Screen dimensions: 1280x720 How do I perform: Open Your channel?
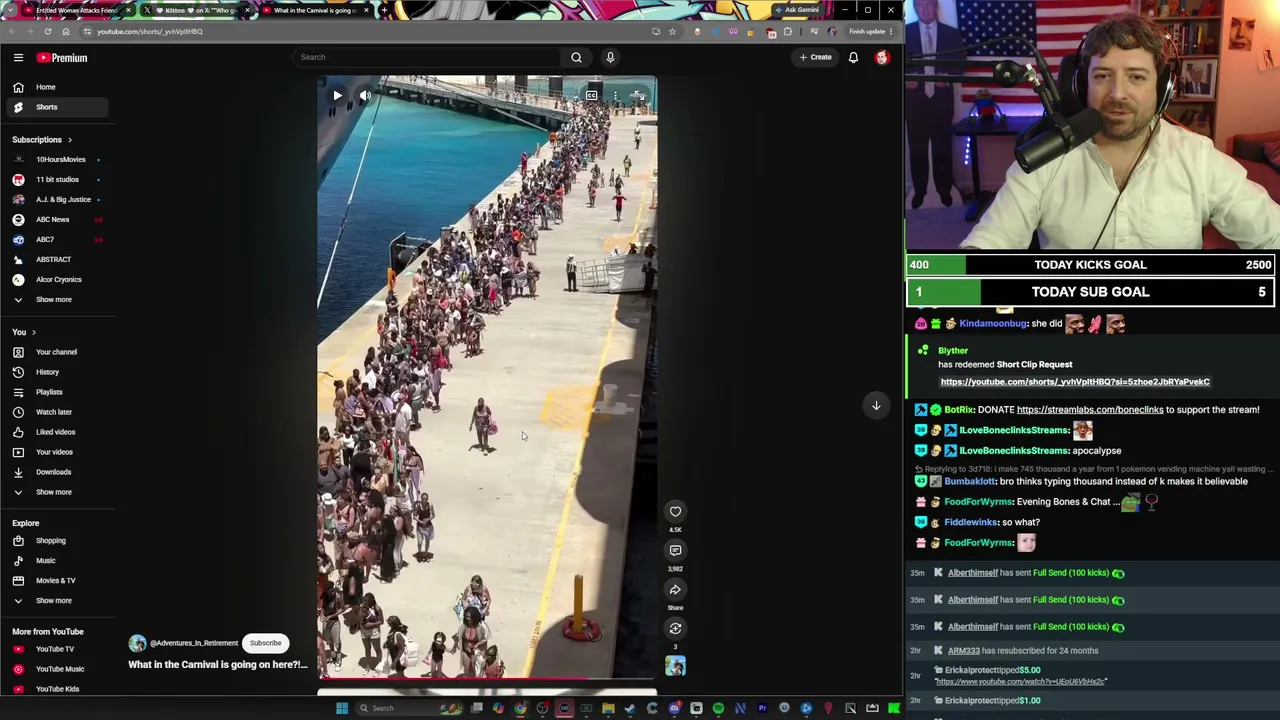[x=58, y=352]
